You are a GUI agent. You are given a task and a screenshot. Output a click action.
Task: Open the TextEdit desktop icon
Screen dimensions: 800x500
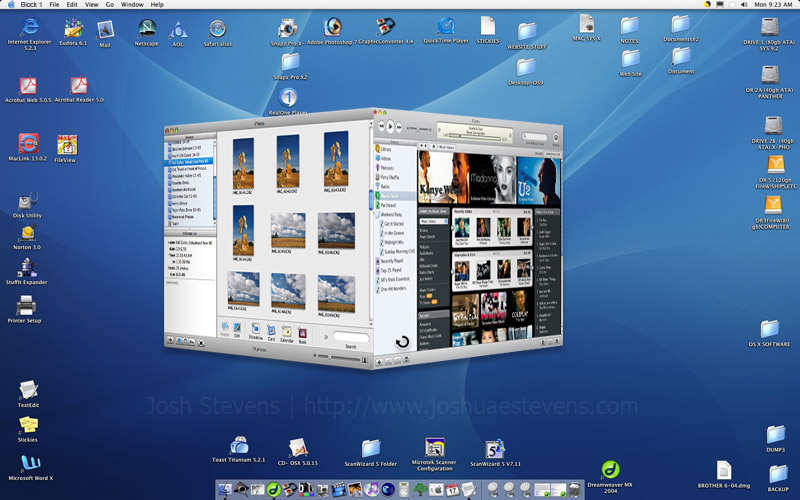click(x=28, y=390)
